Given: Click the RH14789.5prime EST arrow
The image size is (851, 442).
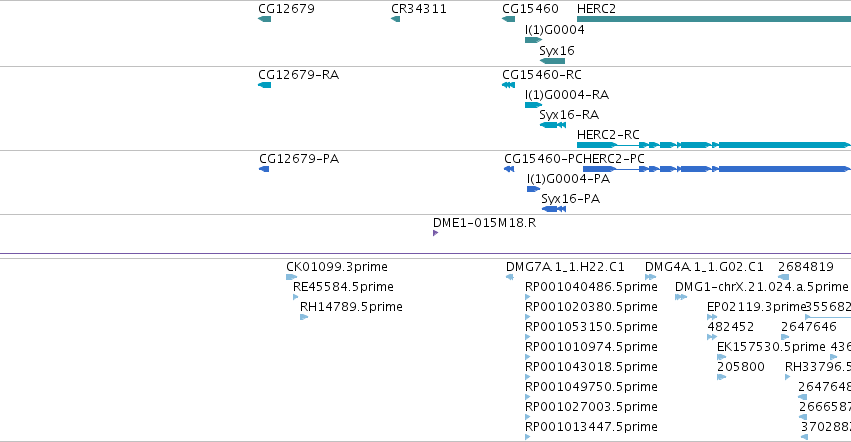Looking at the screenshot, I should point(304,317).
